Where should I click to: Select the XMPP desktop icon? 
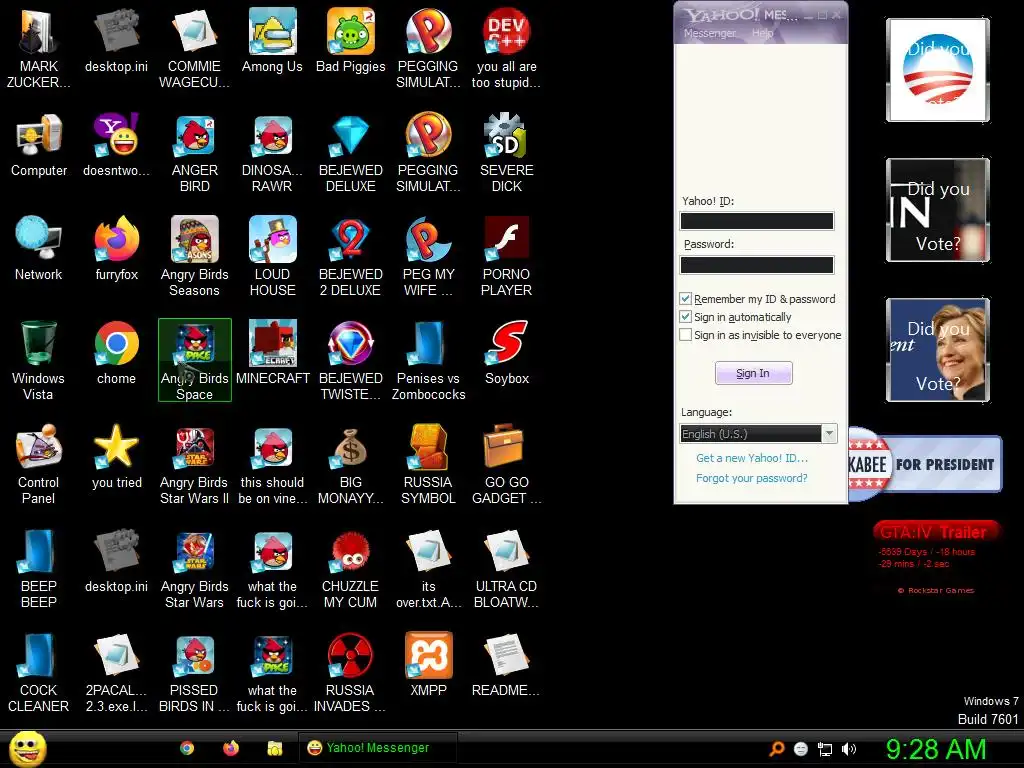pos(428,665)
